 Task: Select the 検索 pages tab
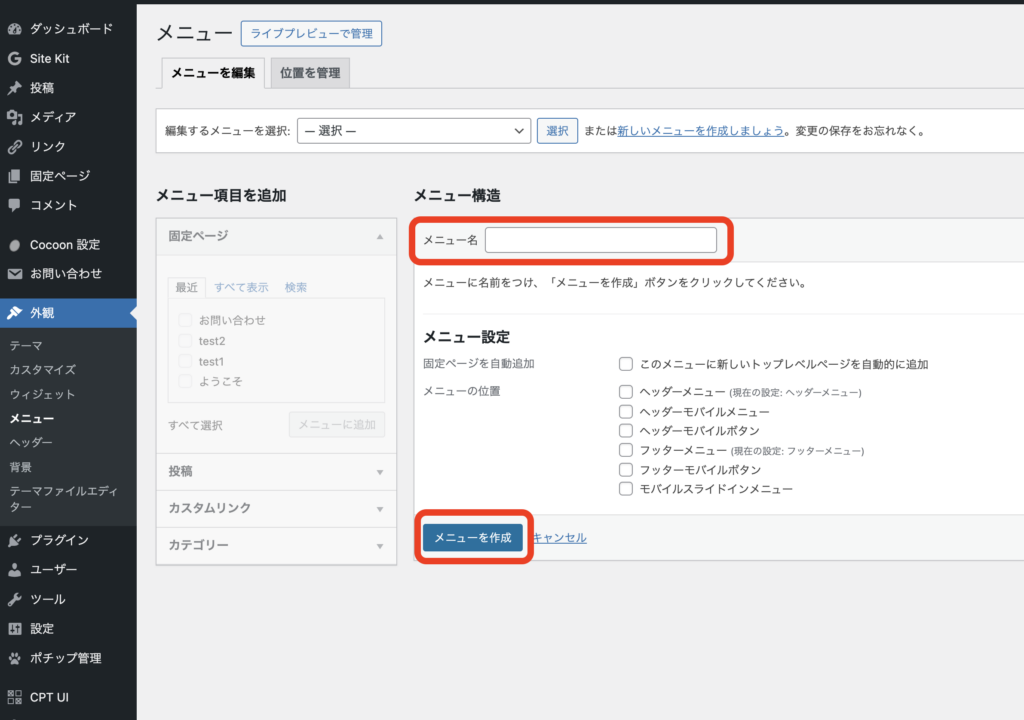[296, 287]
